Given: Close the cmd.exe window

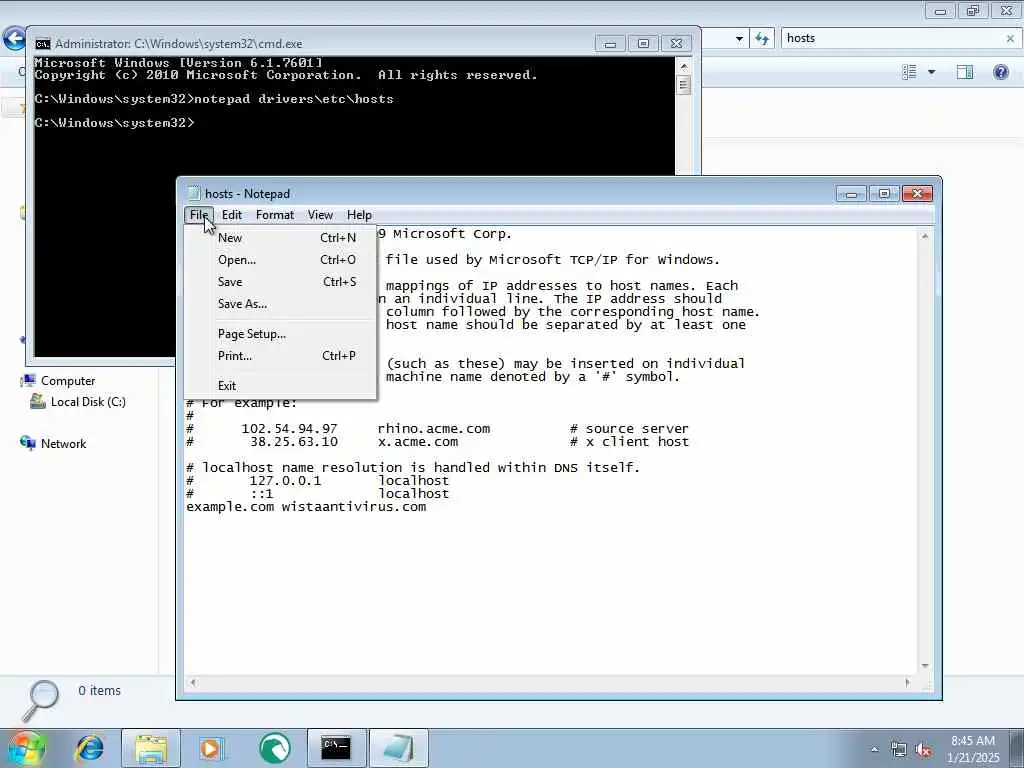Looking at the screenshot, I should pos(677,44).
